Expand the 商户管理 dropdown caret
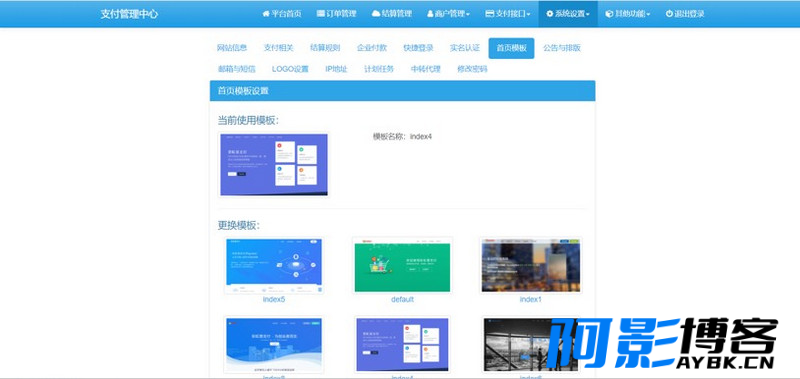 click(x=468, y=14)
